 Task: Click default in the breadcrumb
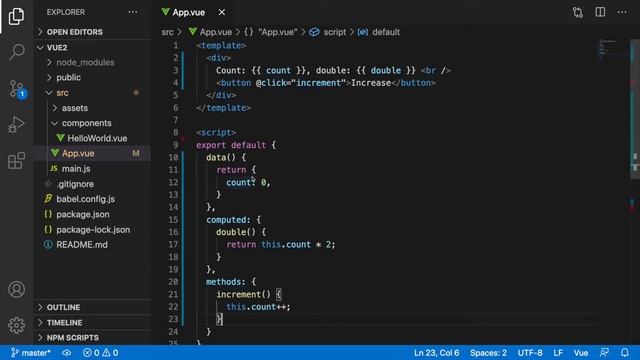(x=379, y=32)
